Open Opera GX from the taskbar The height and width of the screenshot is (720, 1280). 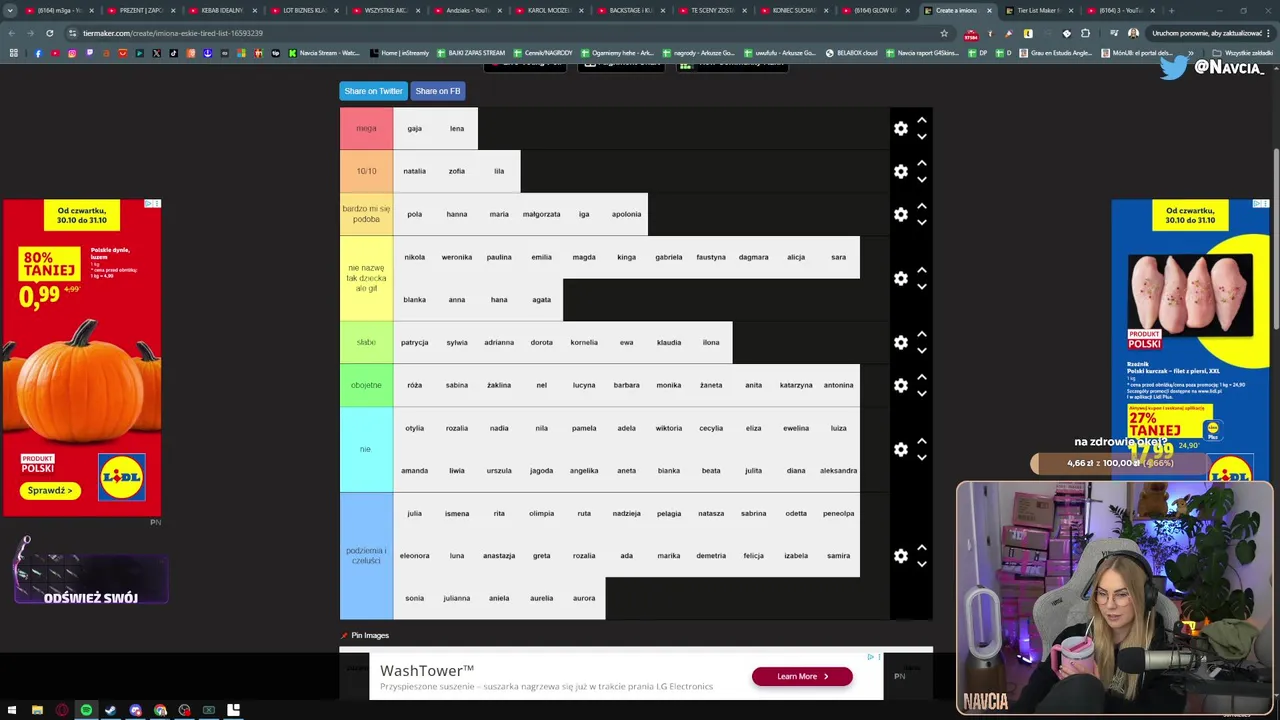pos(62,710)
